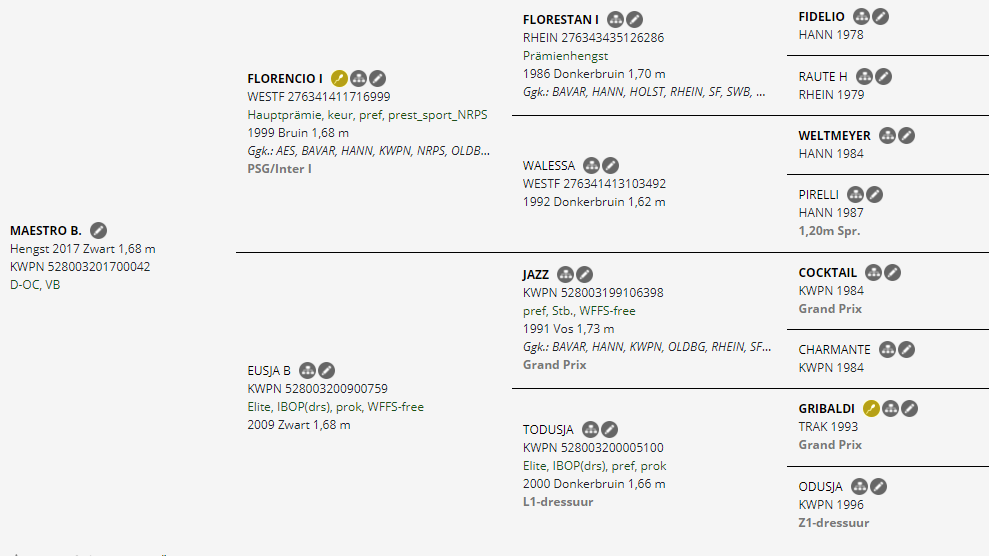Select the Jazz horse name
Screen dimensions: 989x556
pos(537,274)
